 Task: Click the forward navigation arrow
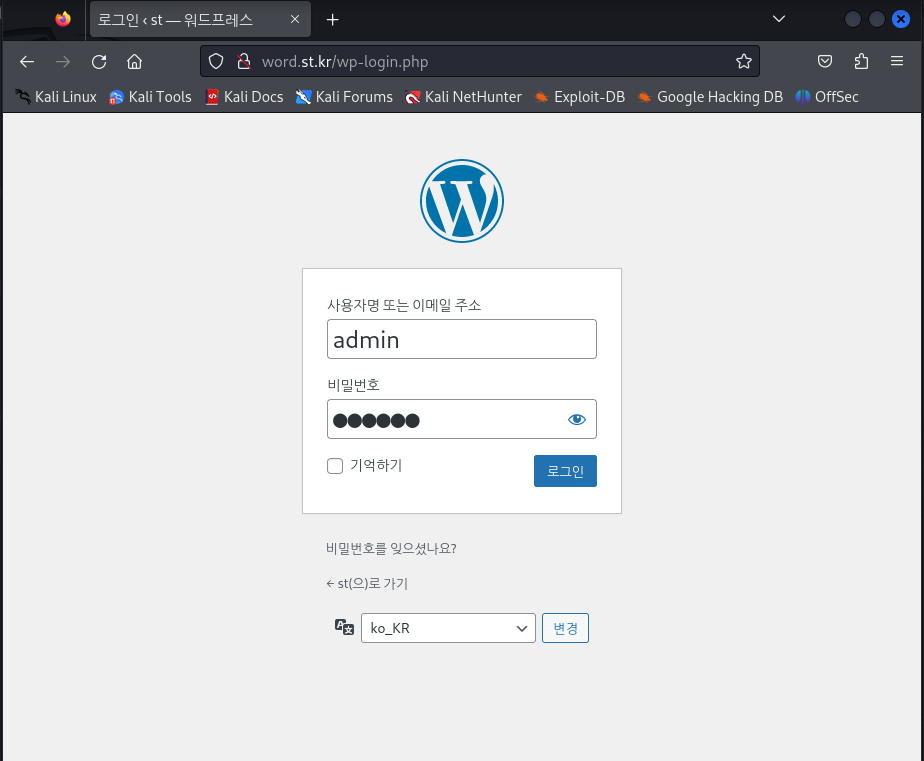point(63,61)
